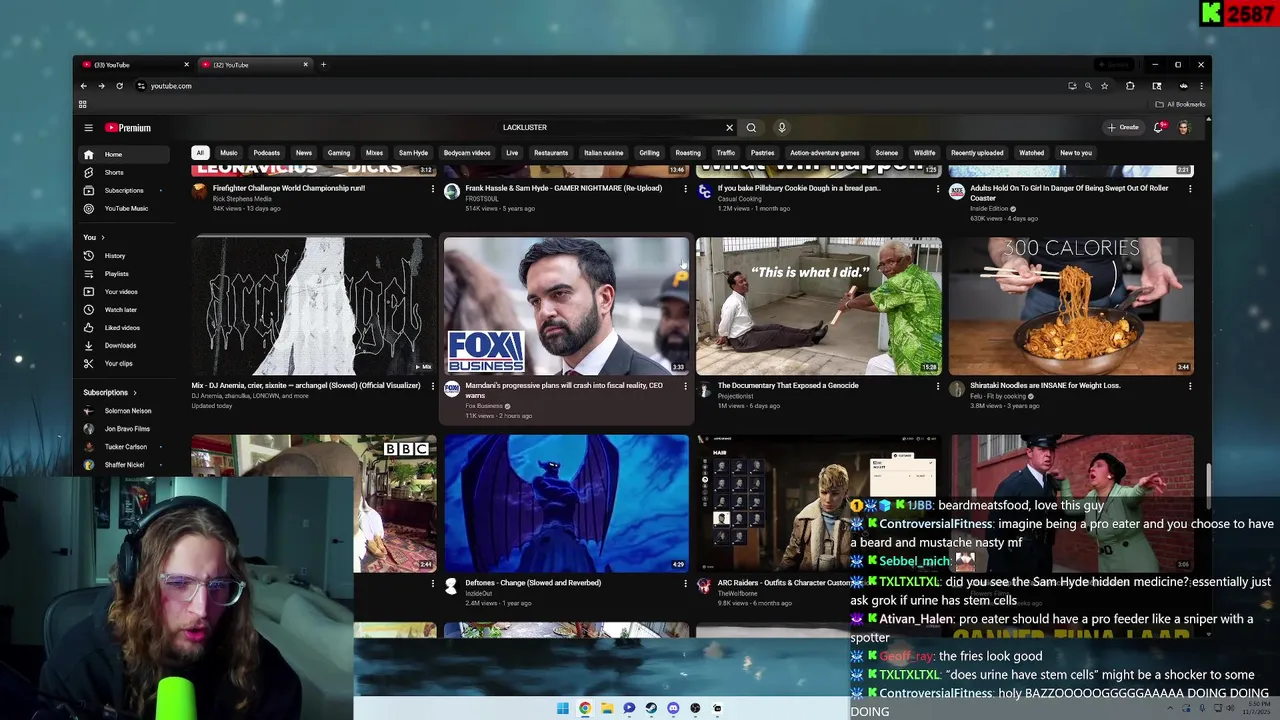The image size is (1280, 720).
Task: Select the Watched filter chip
Action: (x=1031, y=153)
